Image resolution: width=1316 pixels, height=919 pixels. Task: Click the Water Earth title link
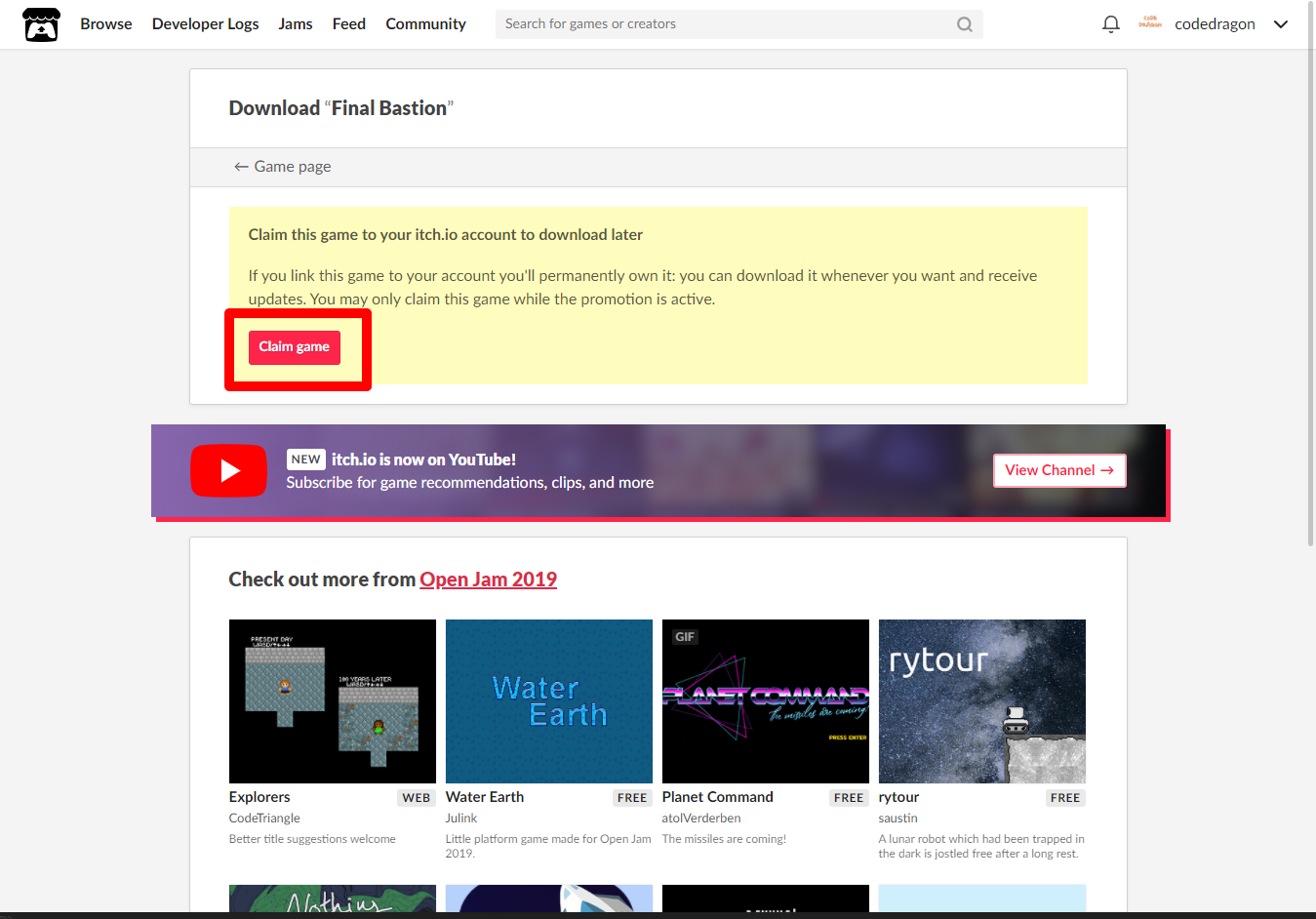485,797
